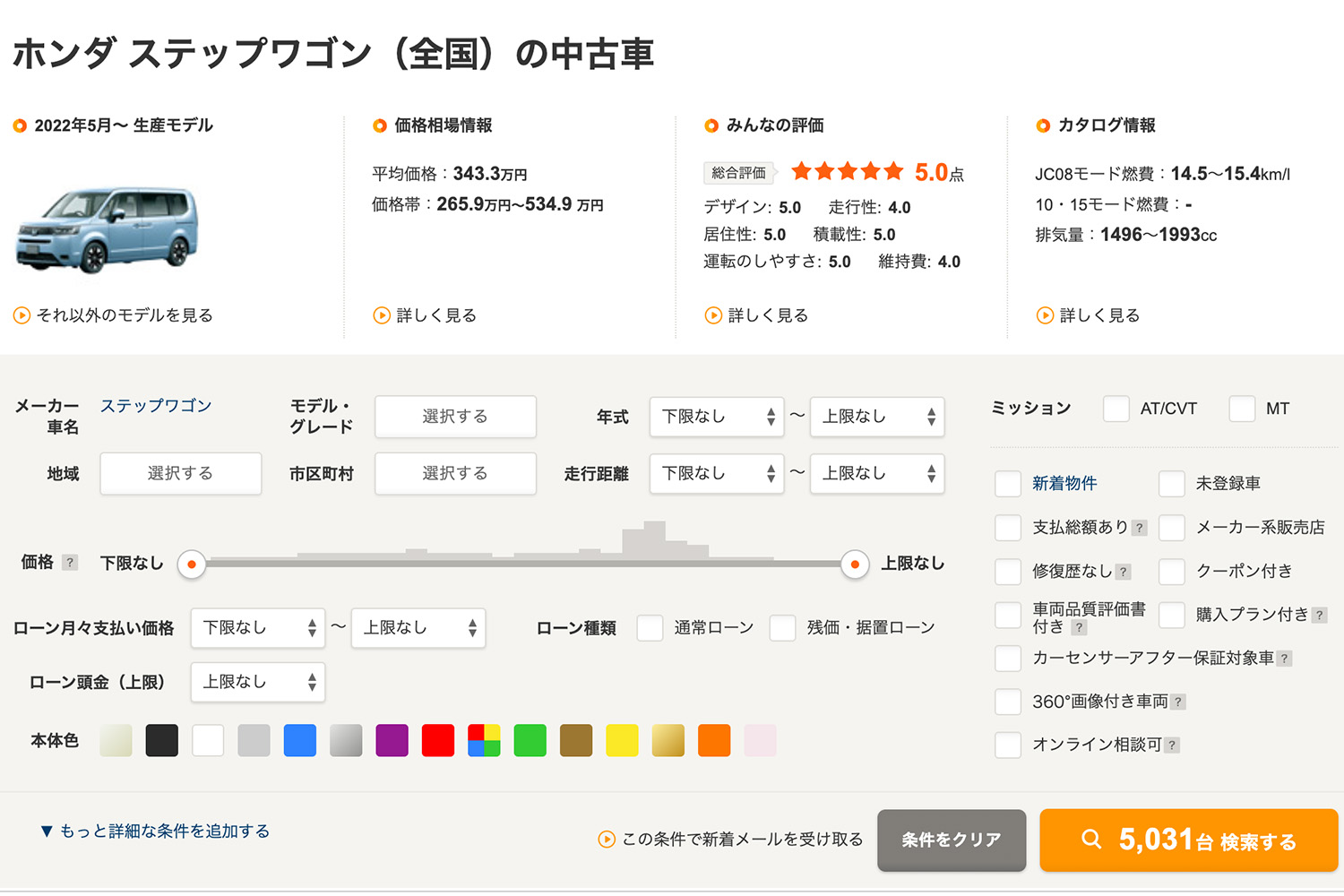Click magnifier icon on search button

pos(1090,840)
